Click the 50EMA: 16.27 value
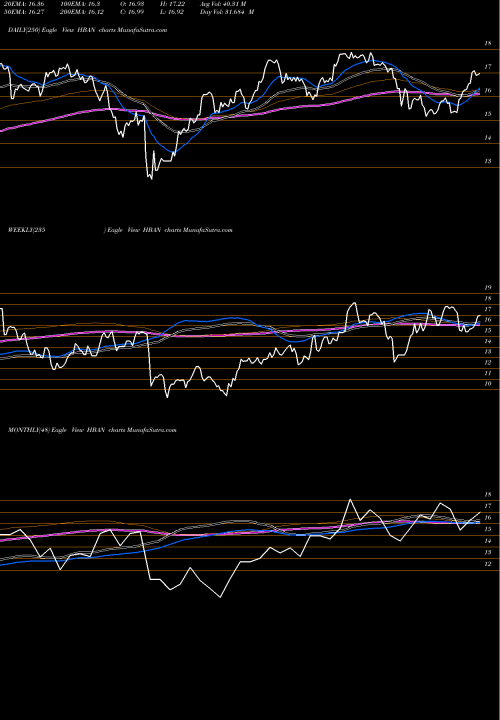This screenshot has width=500, height=720. click(x=22, y=12)
